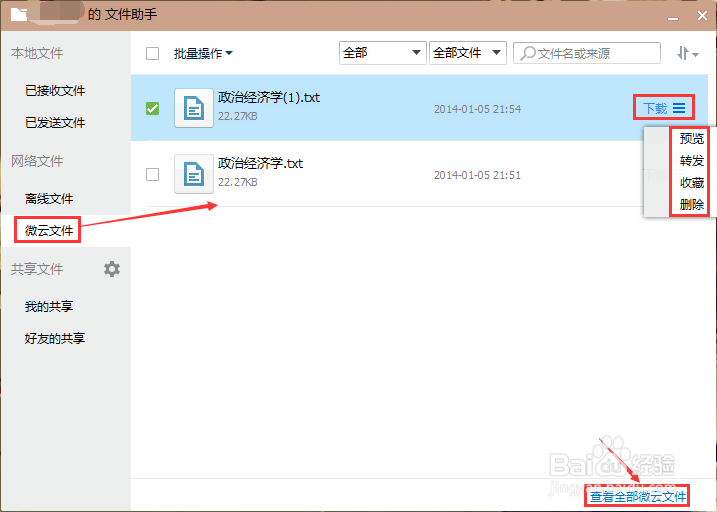Expand the 批量操作 dropdown

click(203, 53)
